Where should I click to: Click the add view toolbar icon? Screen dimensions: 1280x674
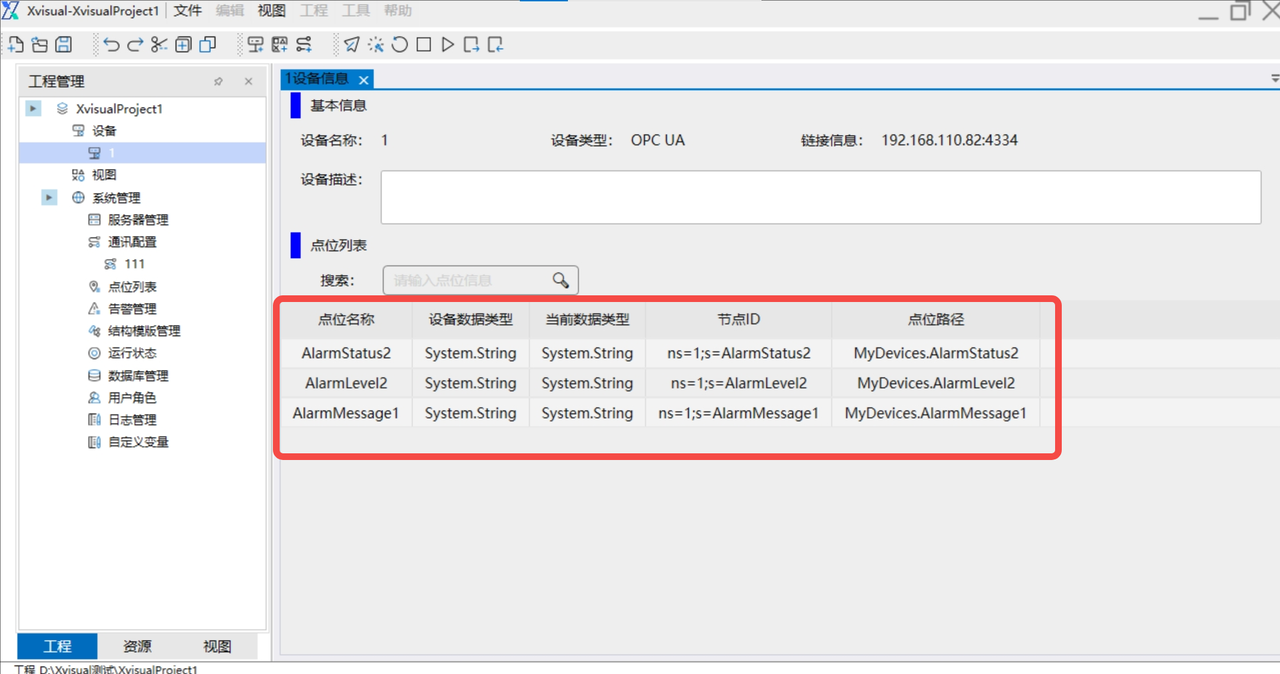click(279, 44)
